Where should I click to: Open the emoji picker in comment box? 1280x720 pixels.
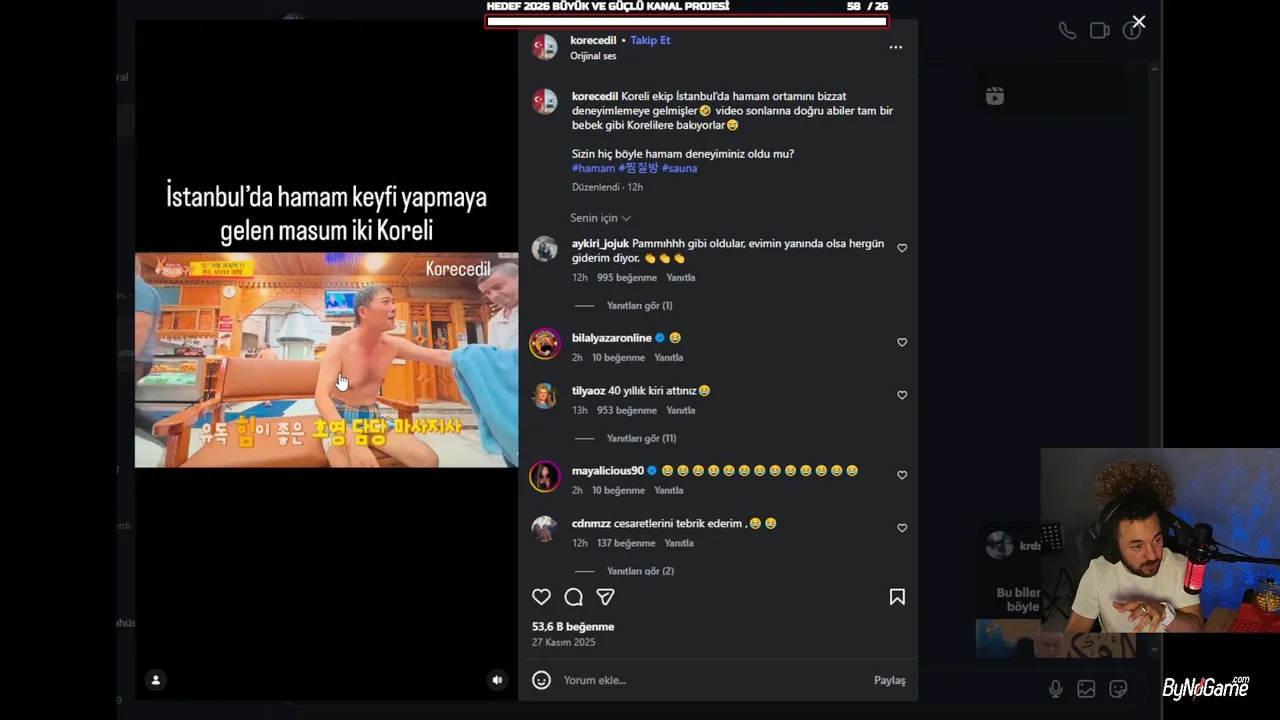541,680
